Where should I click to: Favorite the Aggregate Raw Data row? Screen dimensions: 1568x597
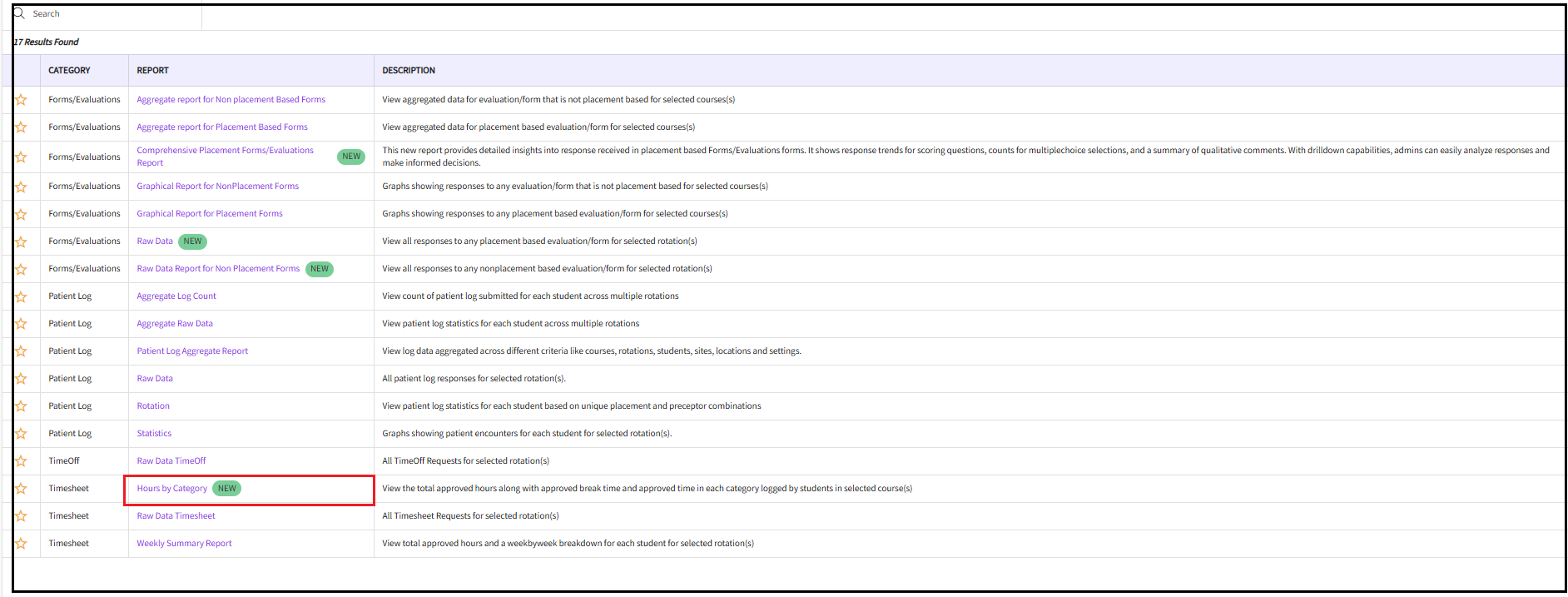pos(21,324)
